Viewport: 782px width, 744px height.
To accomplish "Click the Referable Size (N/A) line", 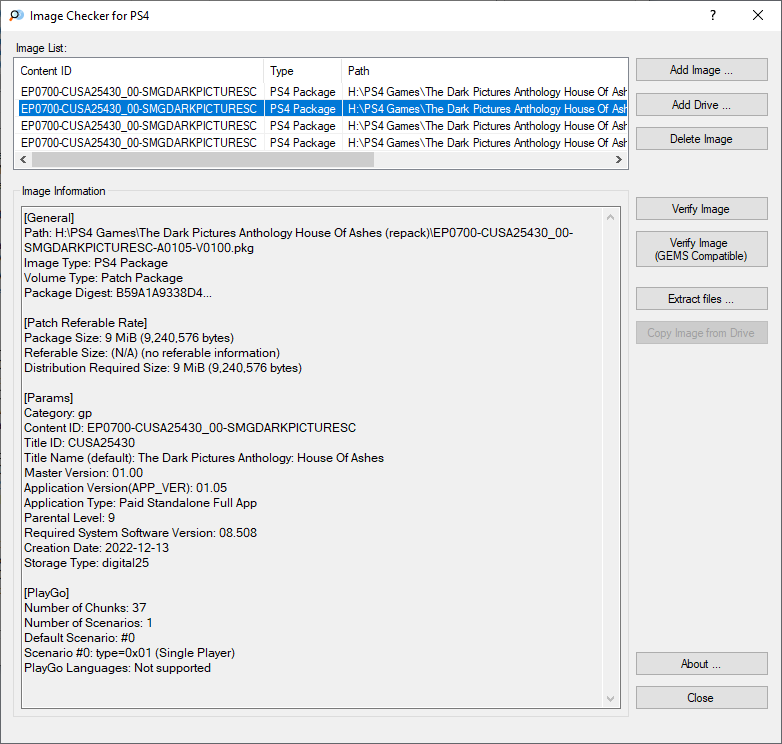I will tap(152, 353).
